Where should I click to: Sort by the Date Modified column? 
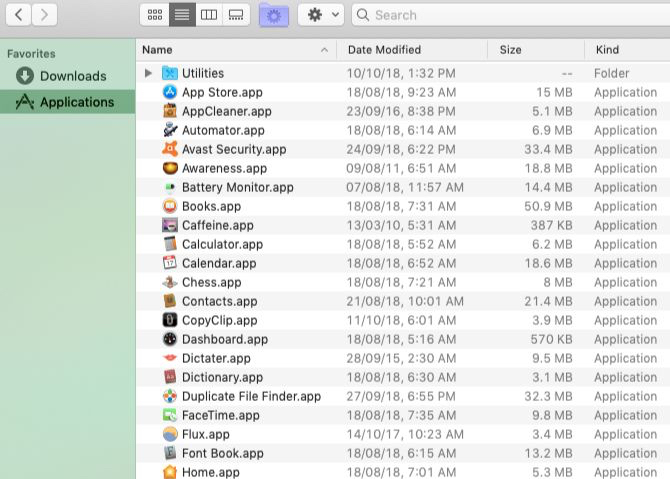tap(384, 50)
